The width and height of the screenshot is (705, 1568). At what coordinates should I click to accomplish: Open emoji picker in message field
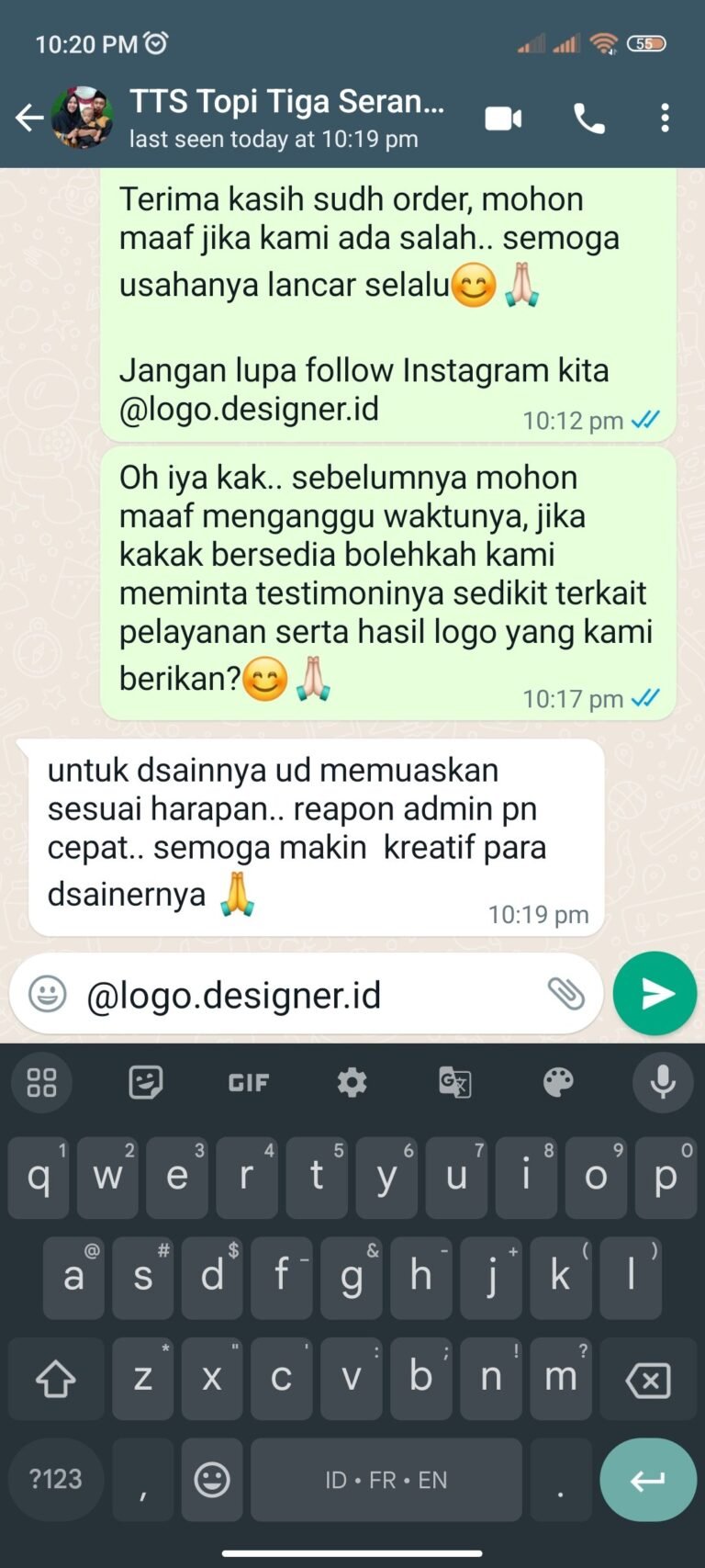tap(48, 994)
